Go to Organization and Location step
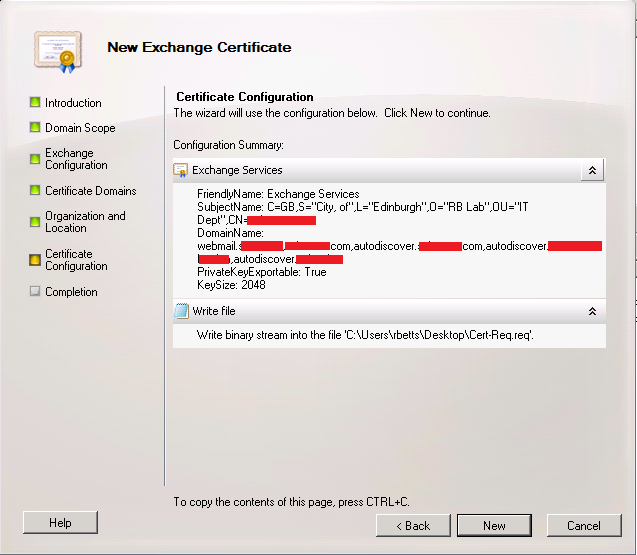This screenshot has height=555, width=637. click(85, 222)
